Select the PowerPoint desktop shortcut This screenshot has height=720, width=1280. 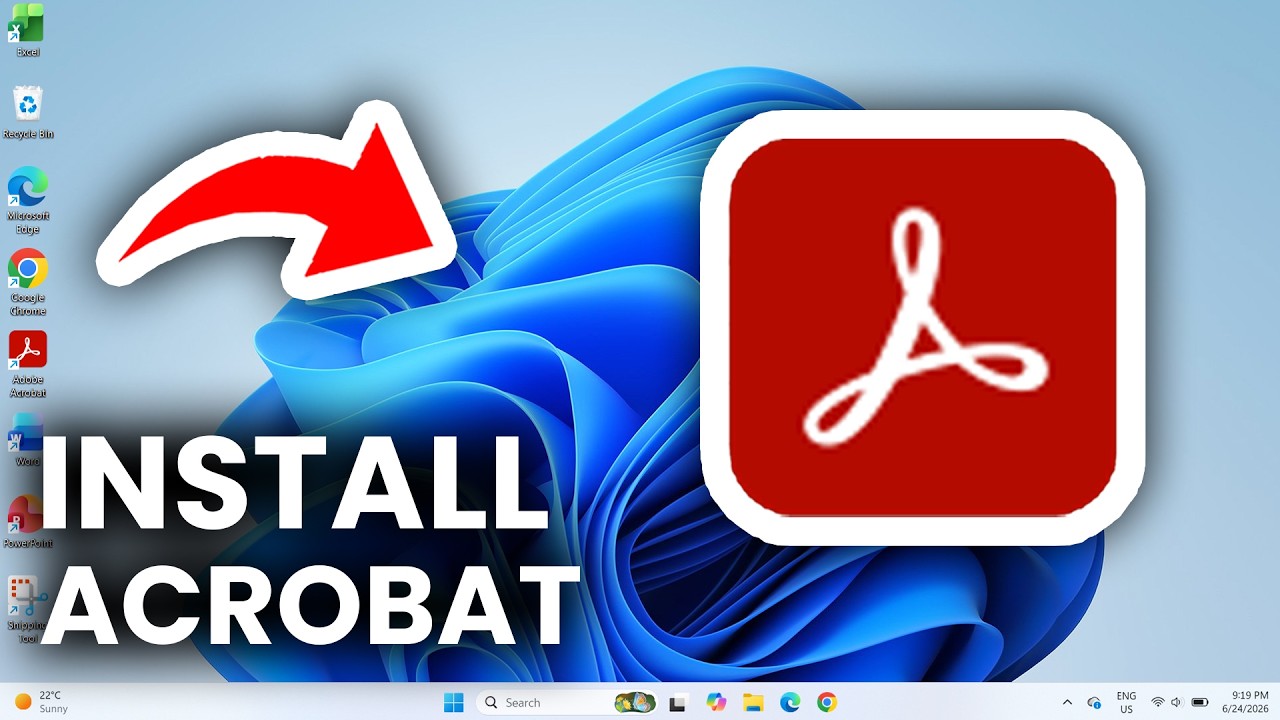click(27, 522)
